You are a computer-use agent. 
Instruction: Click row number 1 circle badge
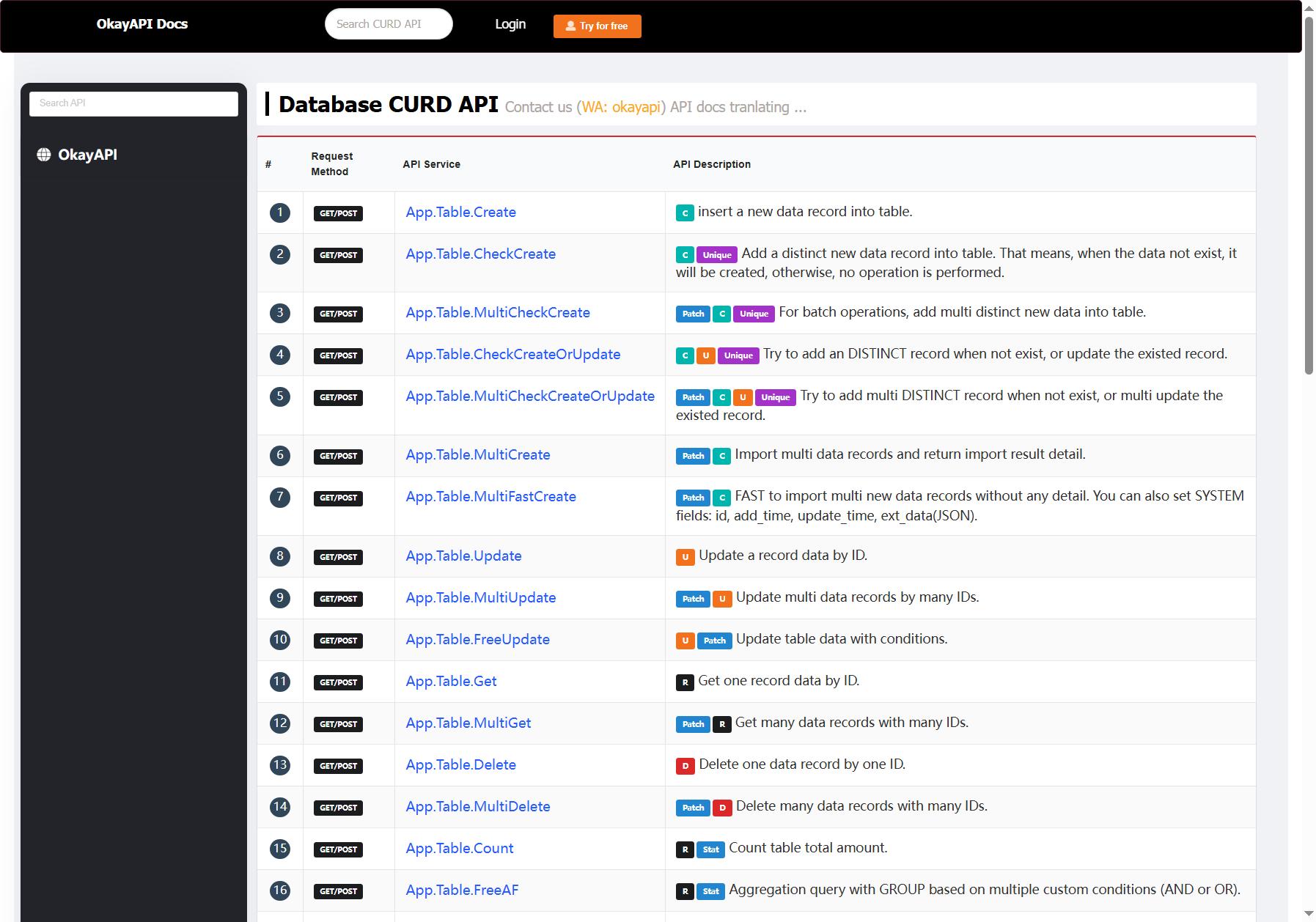coord(280,213)
